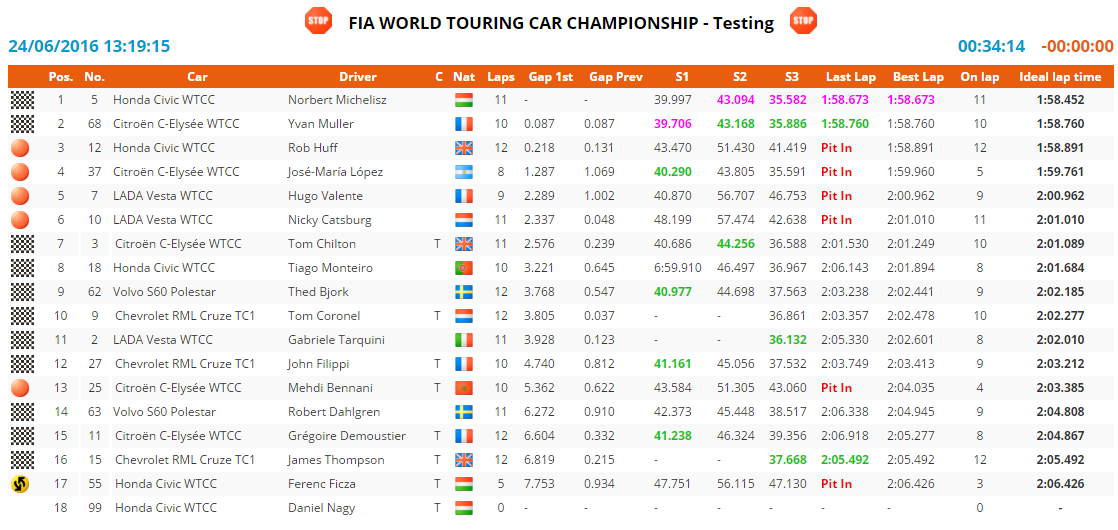Click the Argentine flag beside José-María López
The image size is (1118, 530).
(x=463, y=172)
